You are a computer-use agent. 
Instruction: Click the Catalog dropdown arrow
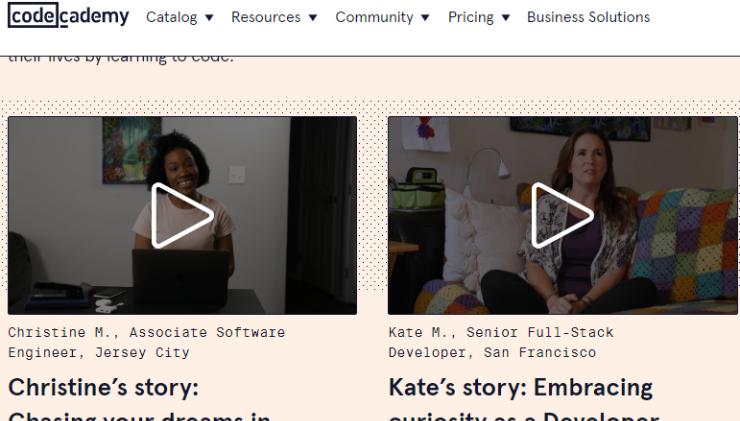coord(211,18)
